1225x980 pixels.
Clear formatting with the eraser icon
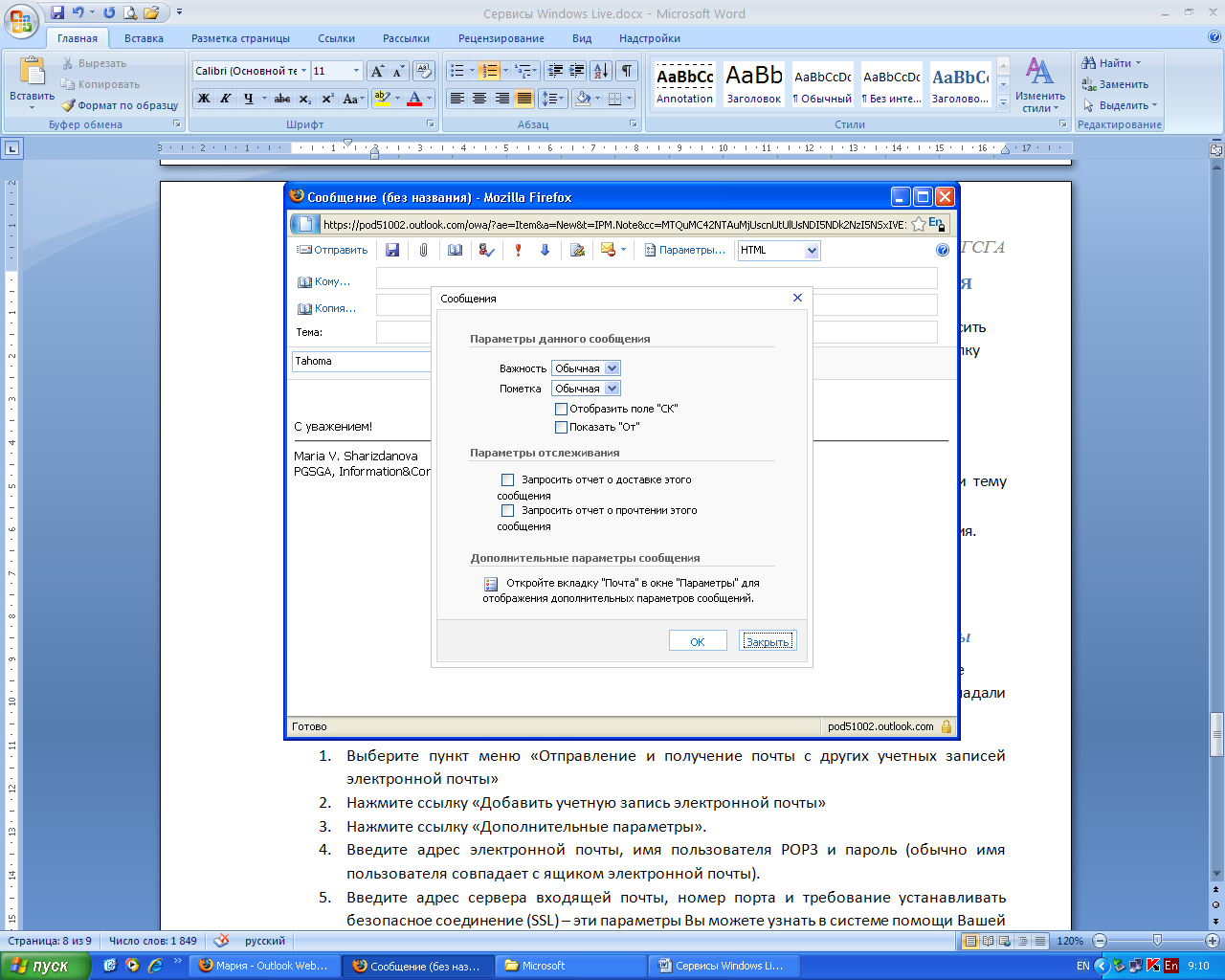(x=424, y=71)
